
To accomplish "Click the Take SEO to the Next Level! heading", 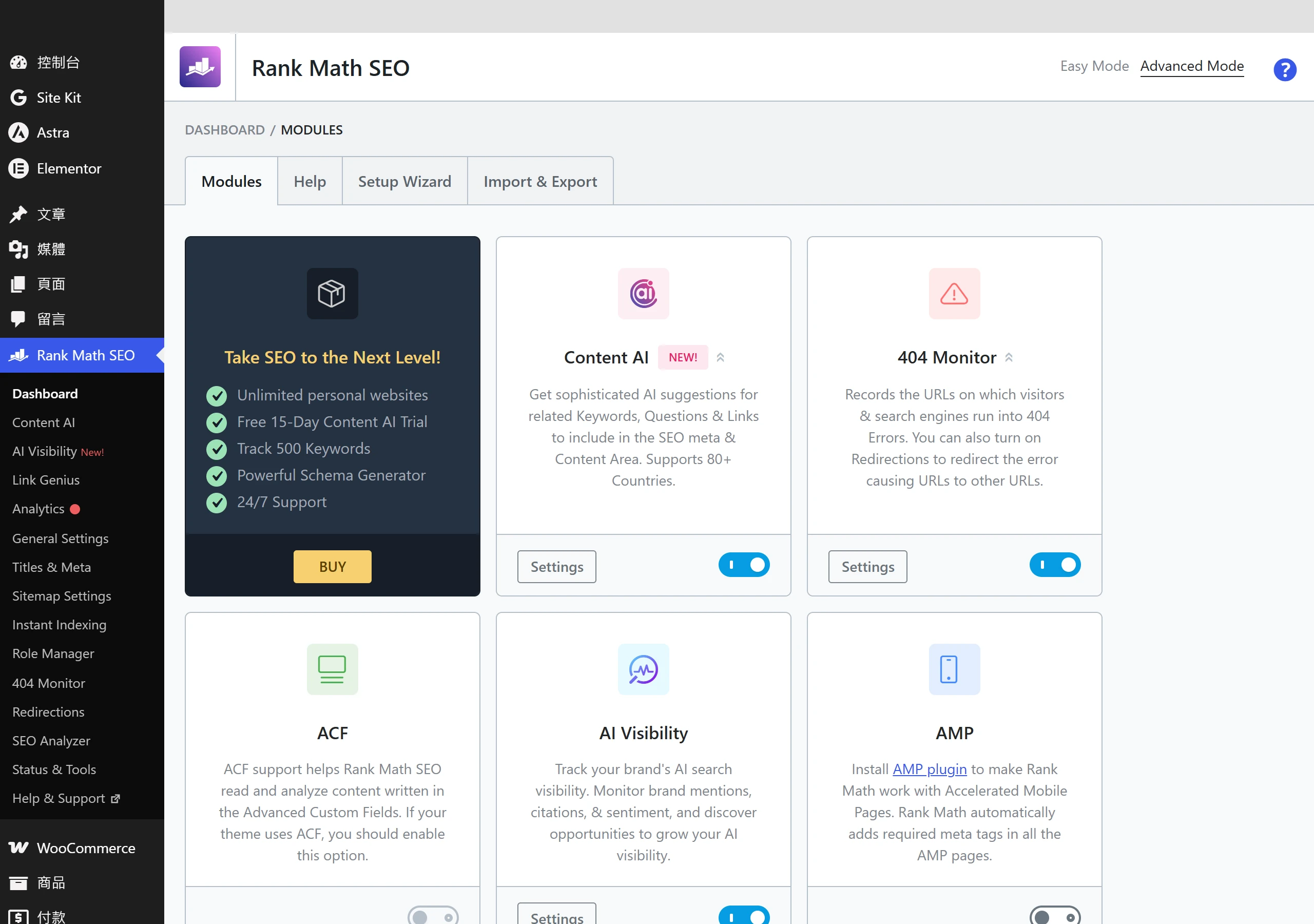I will pos(332,357).
